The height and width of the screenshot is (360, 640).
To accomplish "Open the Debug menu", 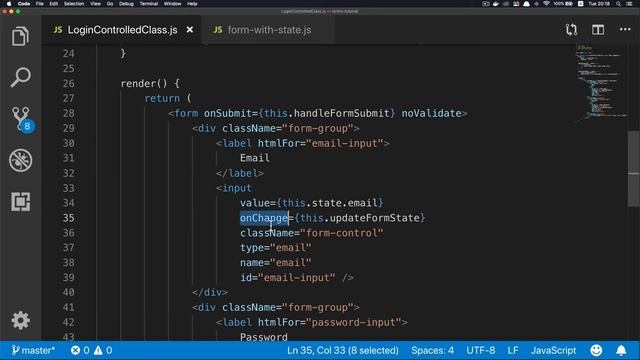I will tap(126, 4).
